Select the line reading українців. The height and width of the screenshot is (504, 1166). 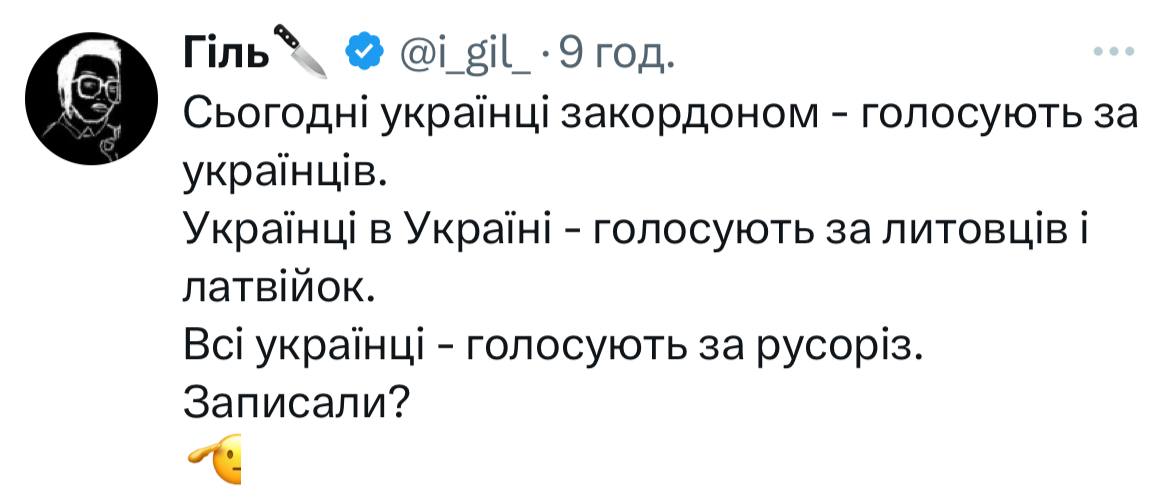(286, 173)
